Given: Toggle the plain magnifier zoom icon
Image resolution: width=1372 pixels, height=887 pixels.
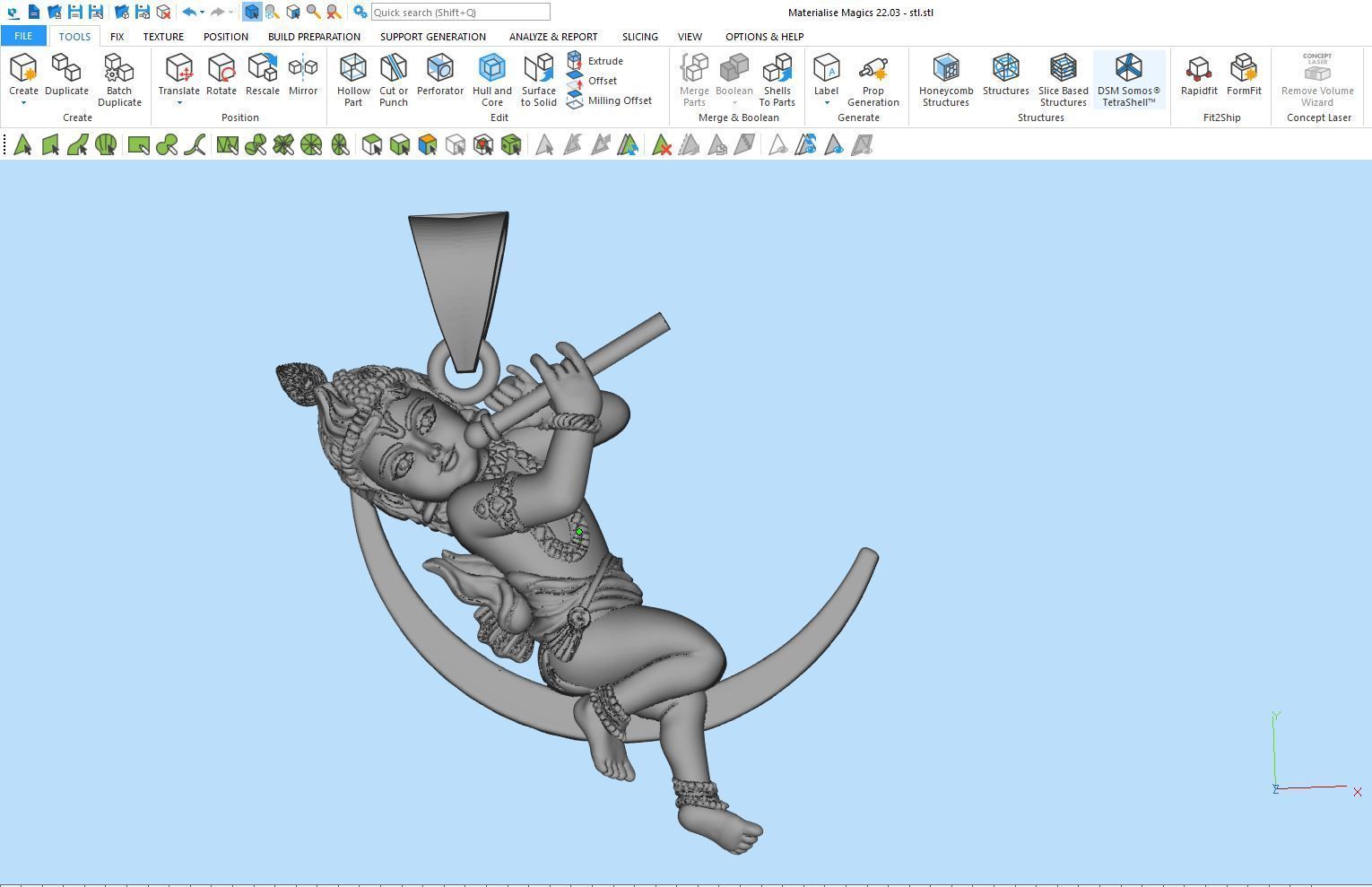Looking at the screenshot, I should (313, 13).
